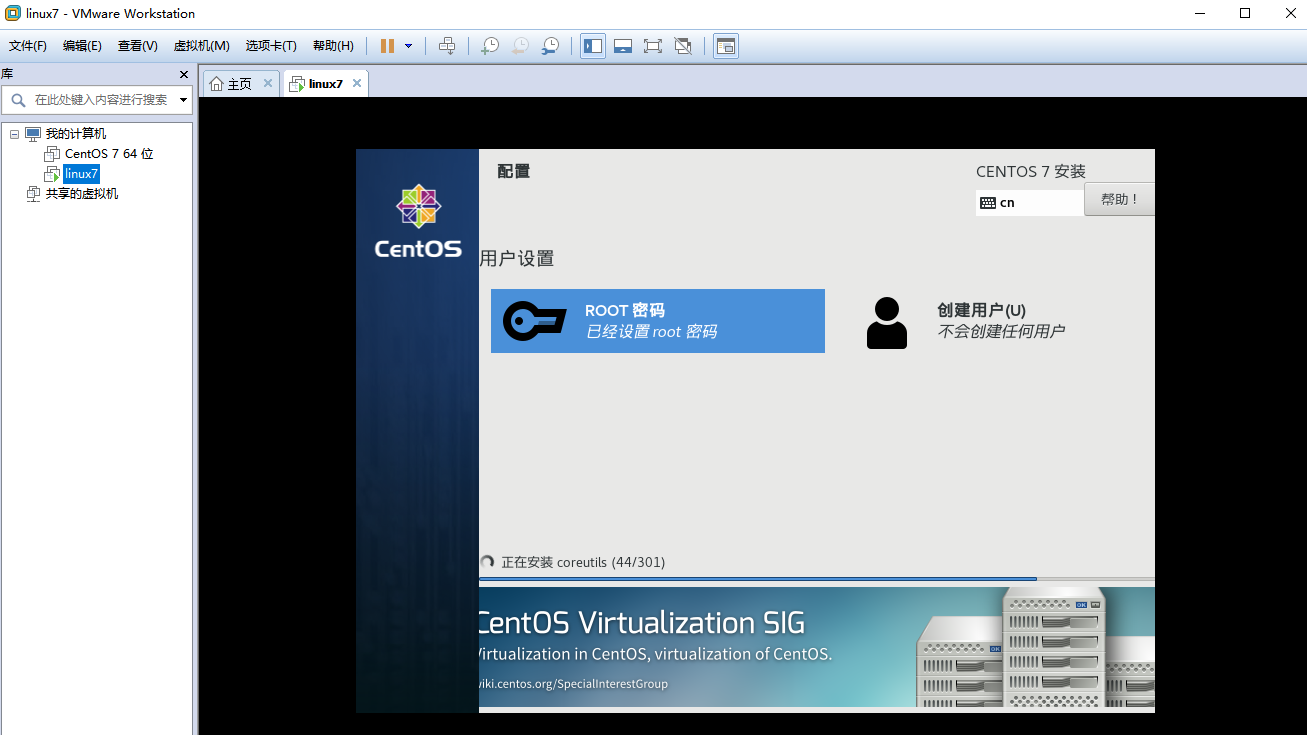Send Ctrl+Alt+Del to the guest via toolbar icon
Image resolution: width=1307 pixels, height=735 pixels.
coord(447,46)
